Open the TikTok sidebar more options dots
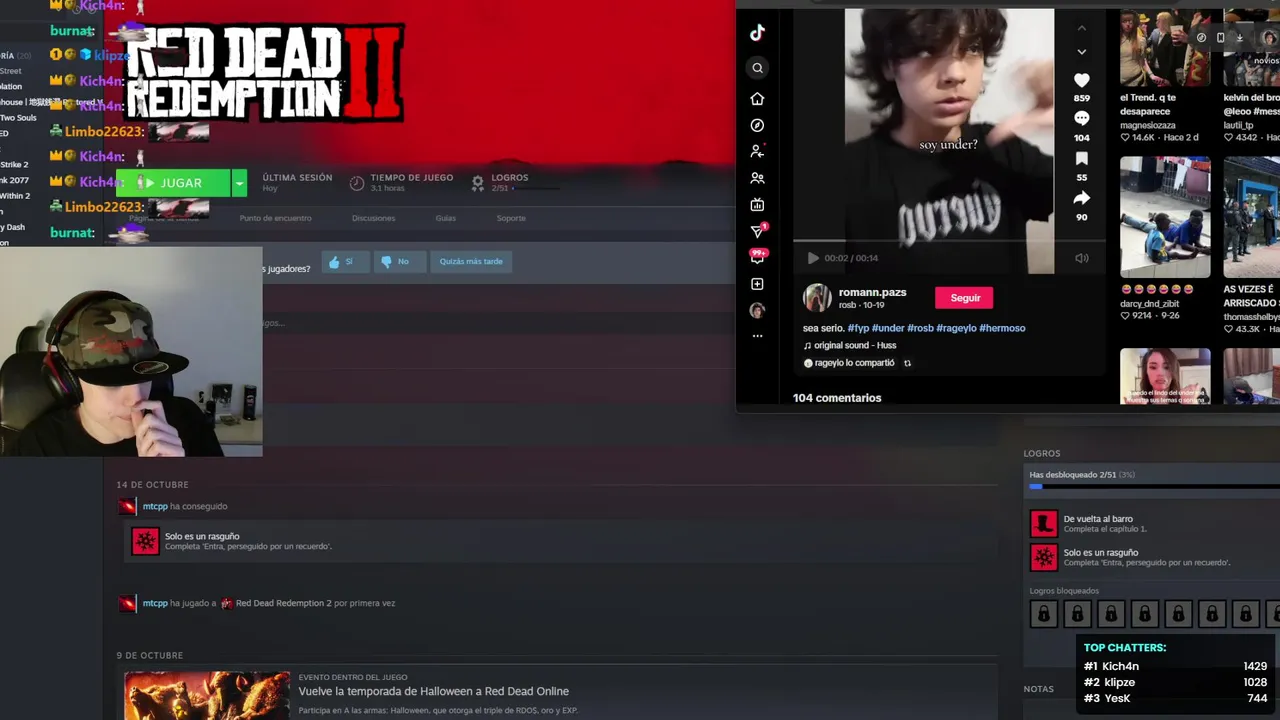This screenshot has height=720, width=1280. coord(757,336)
